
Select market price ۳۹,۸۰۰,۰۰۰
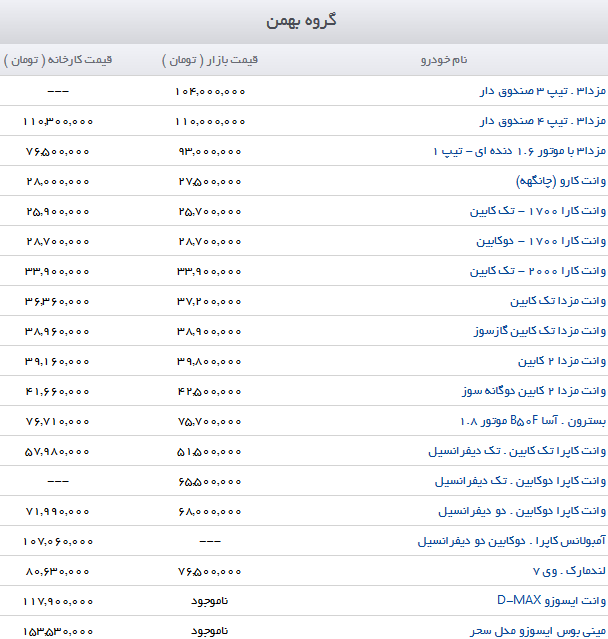pos(209,361)
